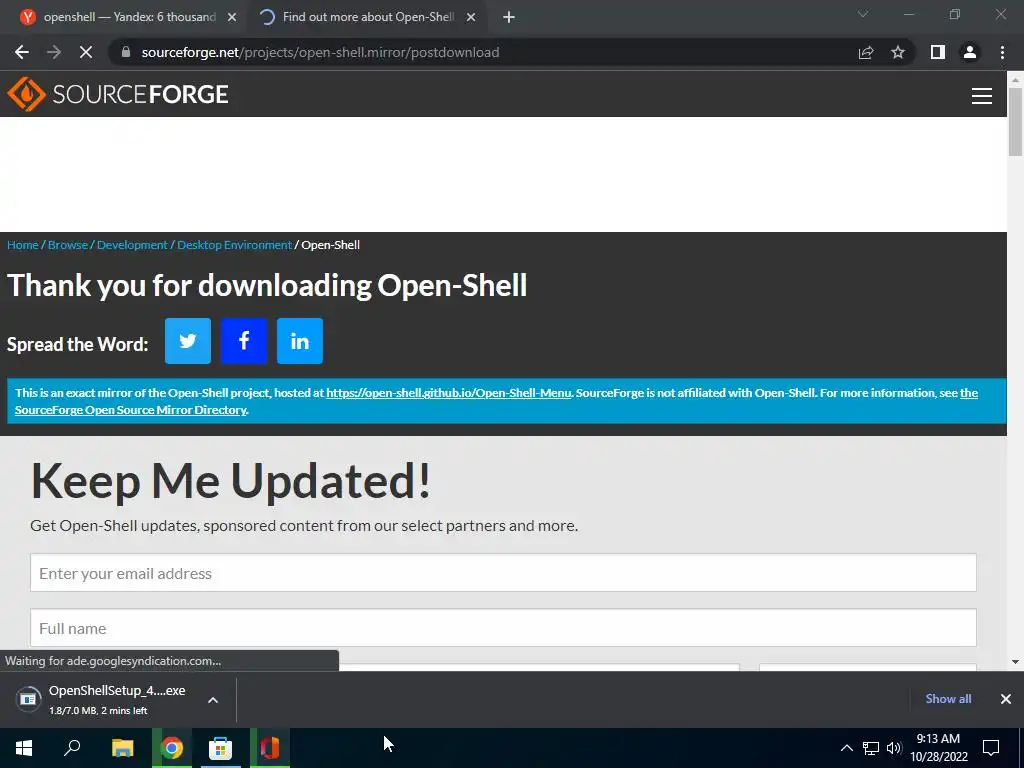Go back to the previous page

[x=22, y=52]
